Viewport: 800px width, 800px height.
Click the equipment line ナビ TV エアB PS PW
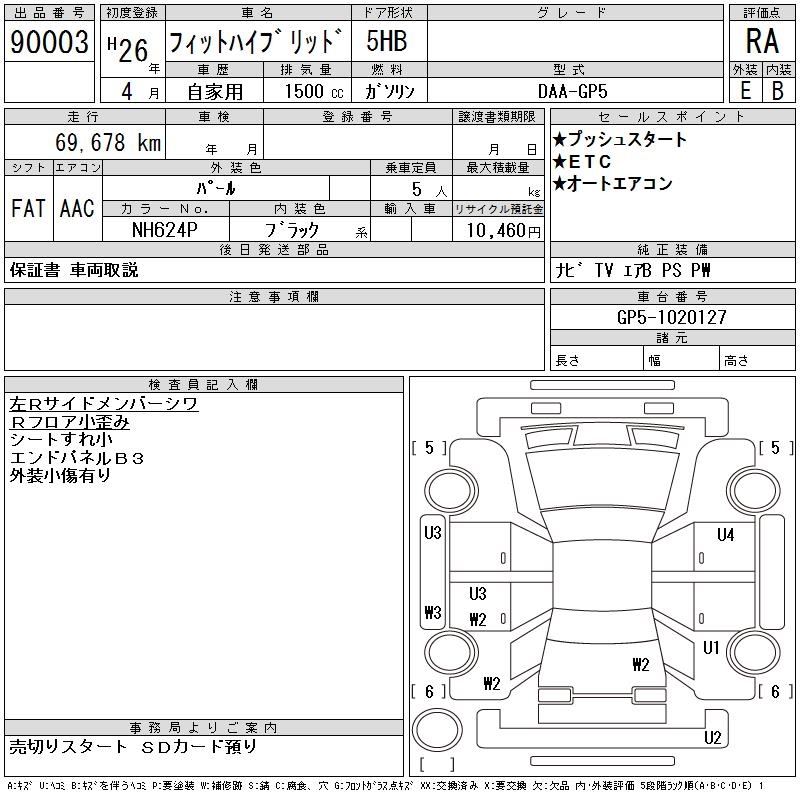point(633,270)
